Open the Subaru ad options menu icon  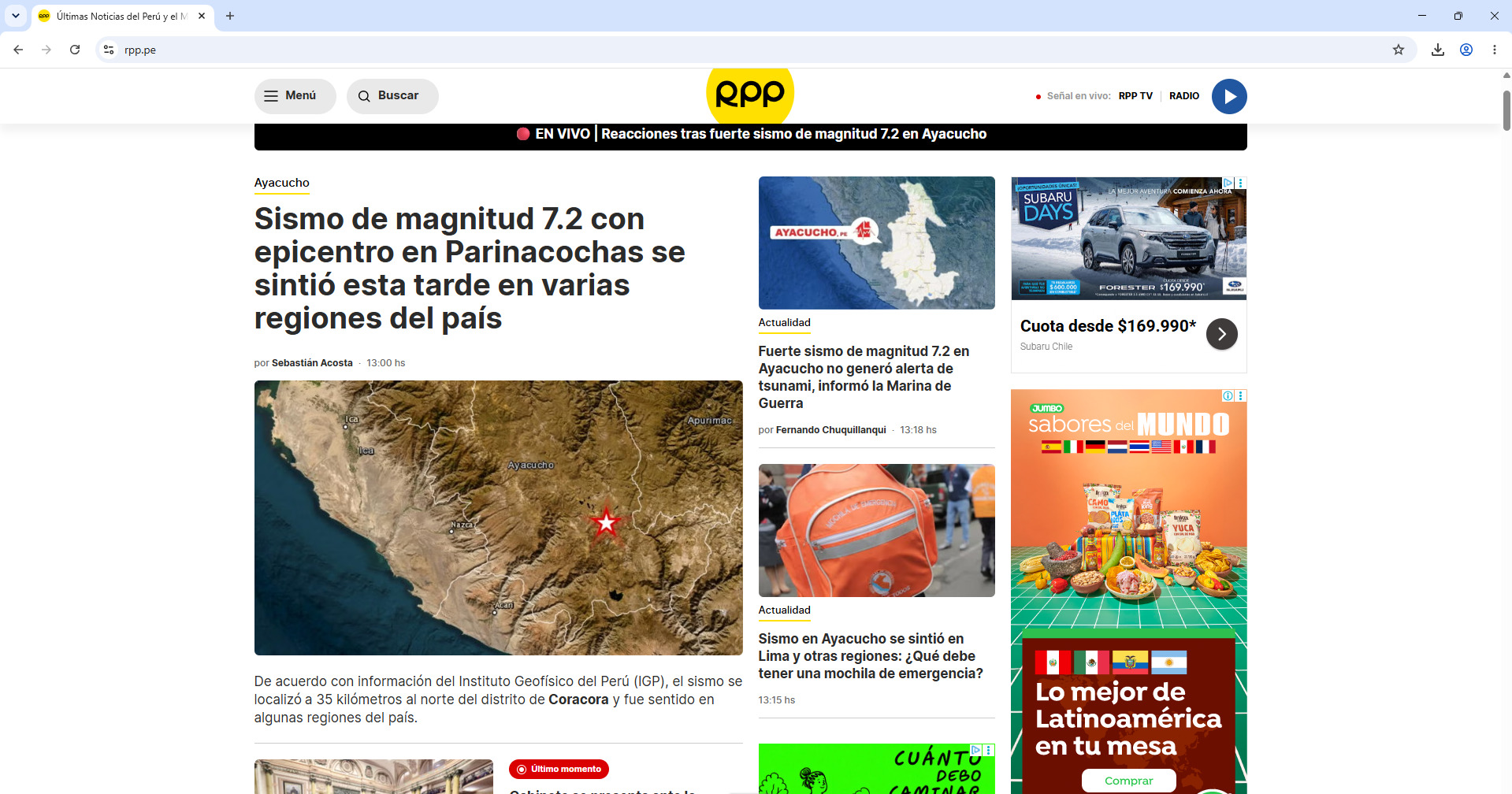[1241, 183]
